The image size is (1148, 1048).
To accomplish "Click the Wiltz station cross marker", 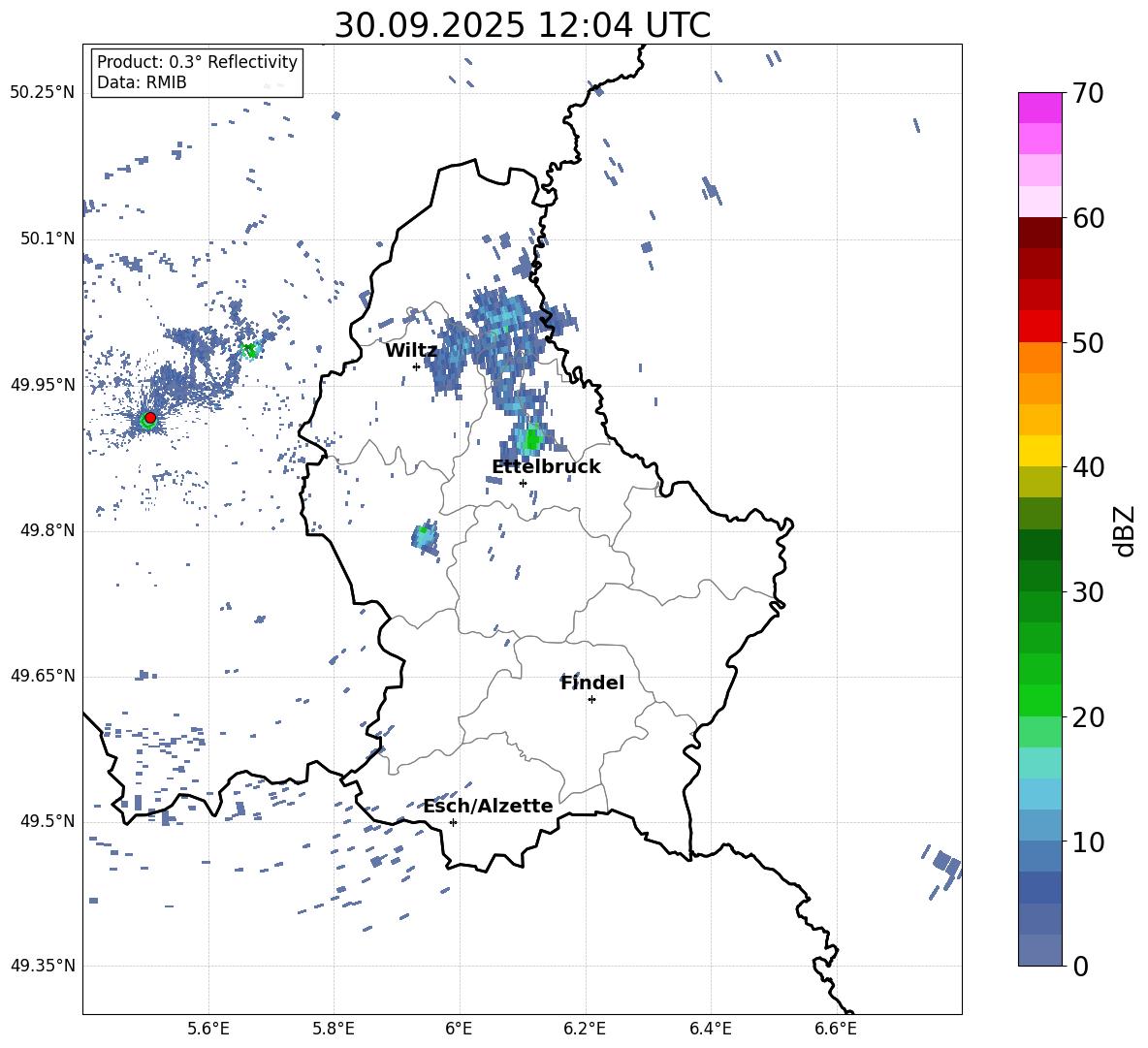I will 417,366.
